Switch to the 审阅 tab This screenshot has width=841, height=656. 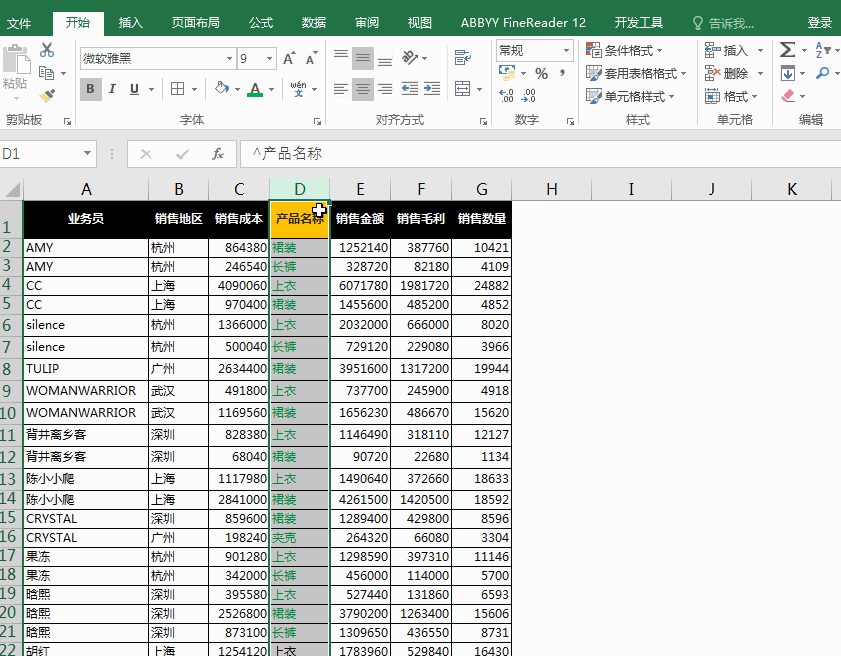(x=367, y=23)
